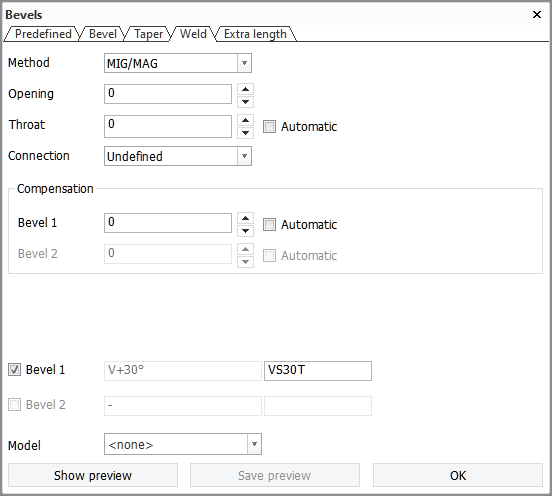This screenshot has height=496, width=552.
Task: Open the Method dropdown showing MIG/MAG
Action: 178,63
